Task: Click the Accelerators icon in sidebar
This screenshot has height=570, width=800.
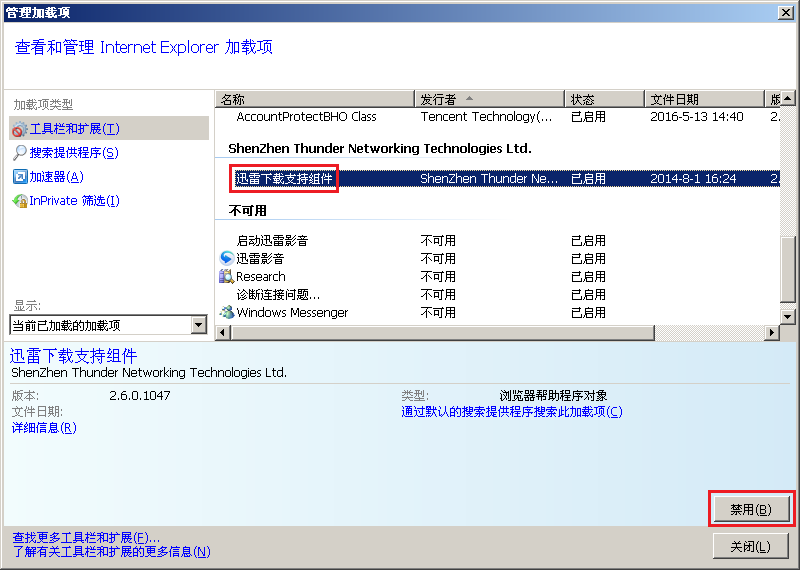Action: coord(19,177)
